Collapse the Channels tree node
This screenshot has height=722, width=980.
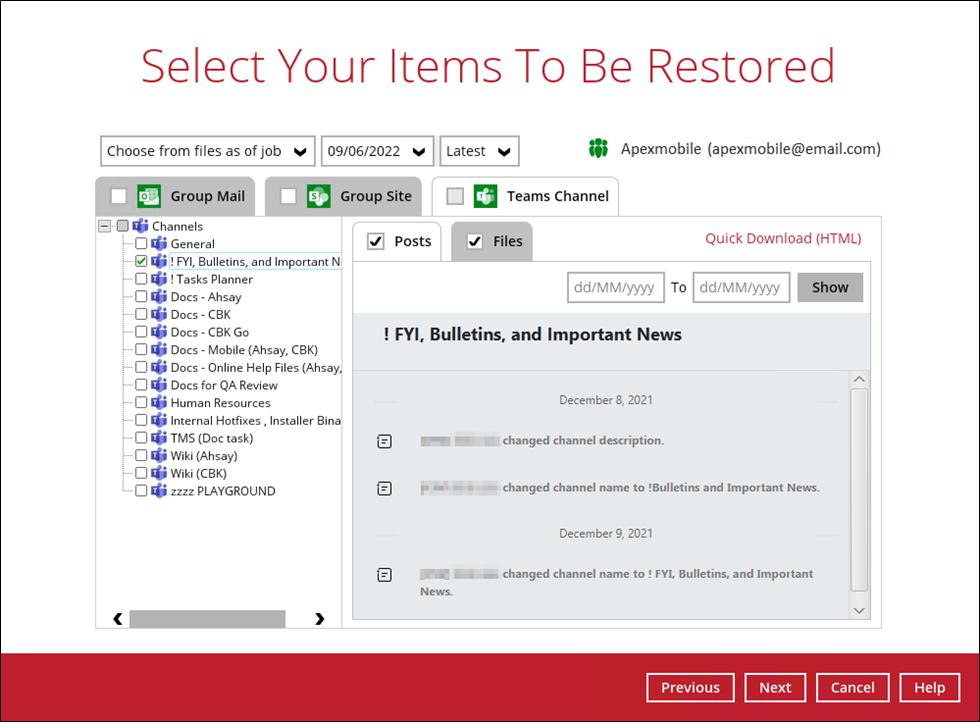[104, 226]
